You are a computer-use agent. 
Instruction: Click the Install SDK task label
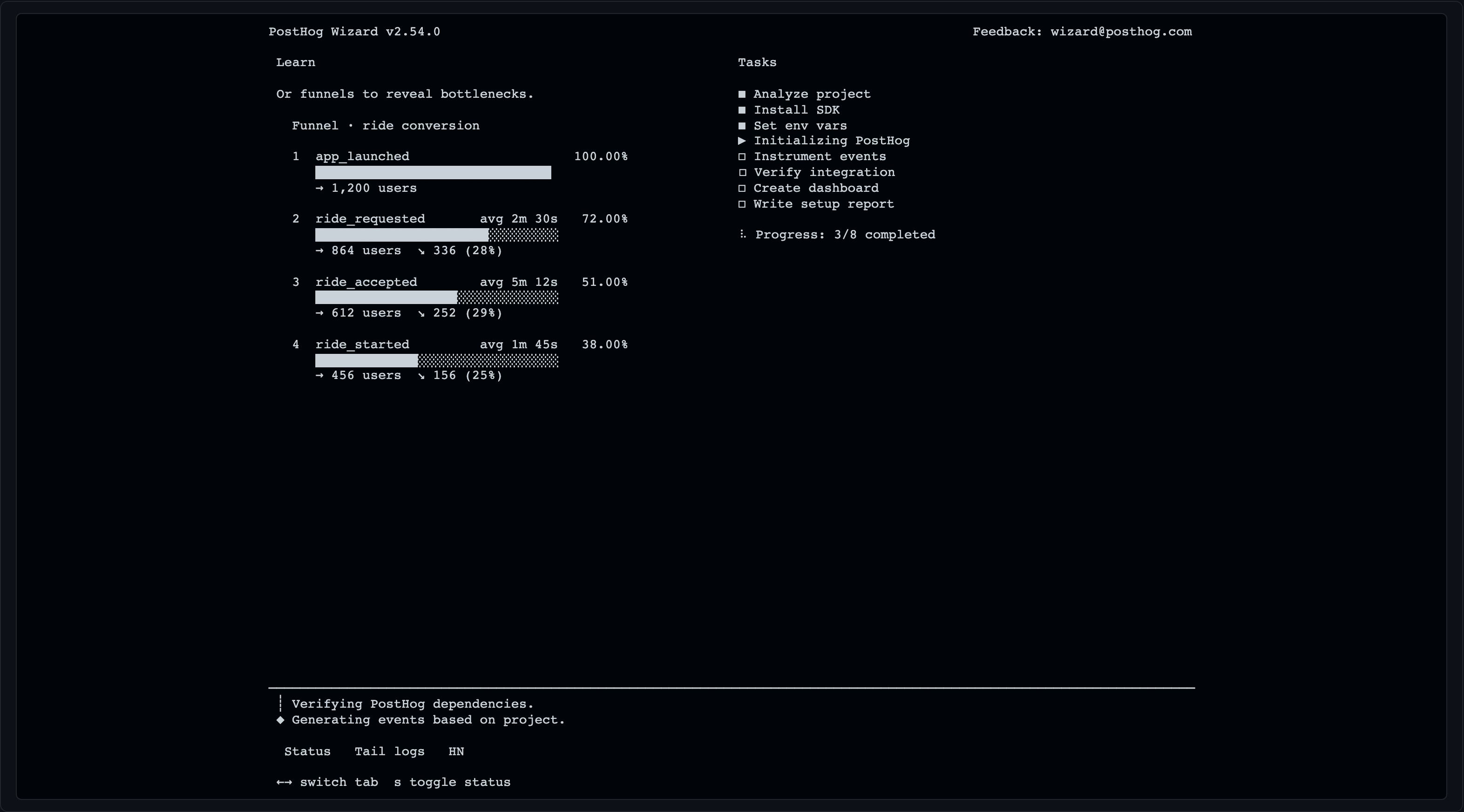796,110
